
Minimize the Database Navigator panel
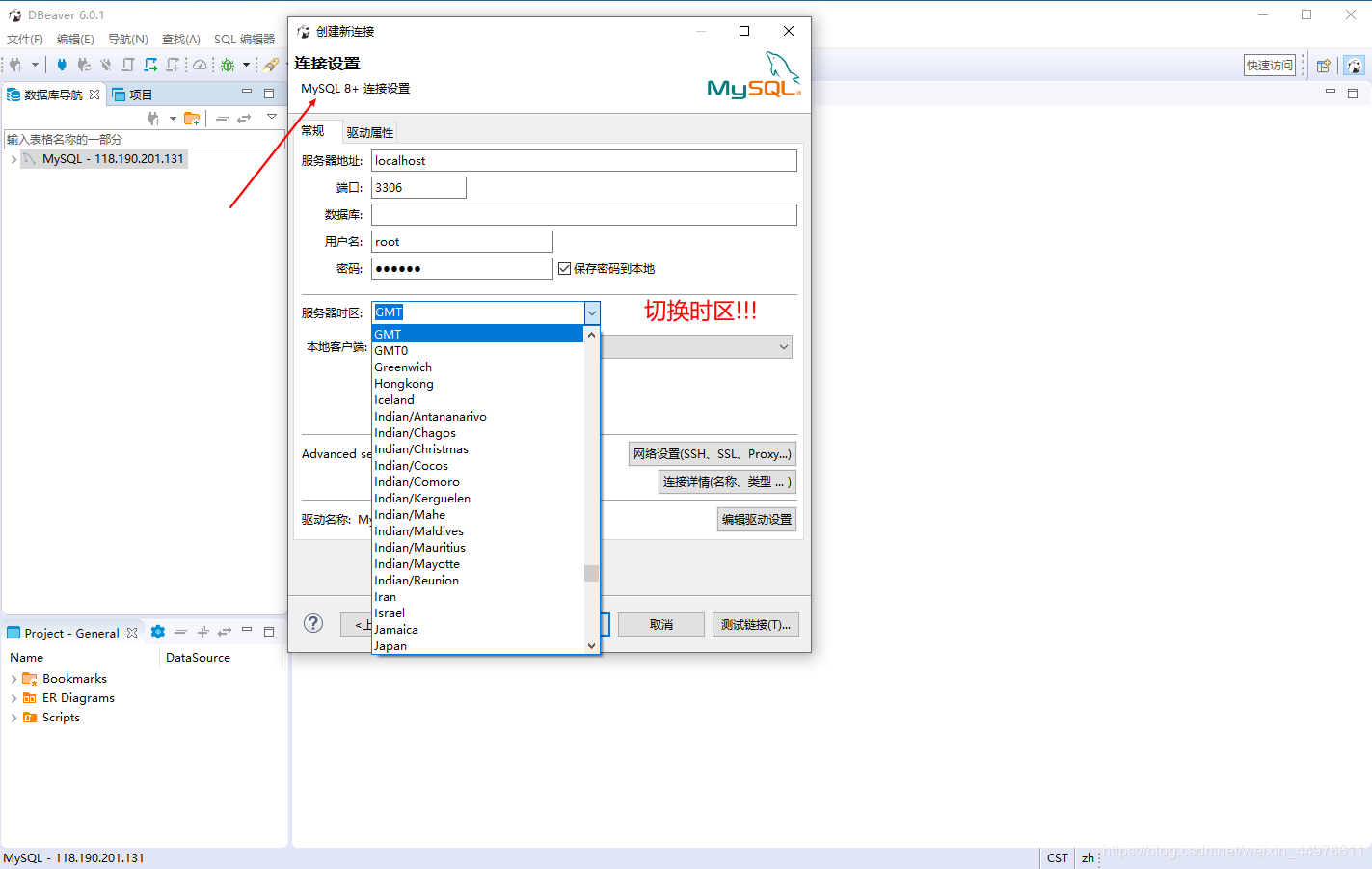[x=247, y=93]
